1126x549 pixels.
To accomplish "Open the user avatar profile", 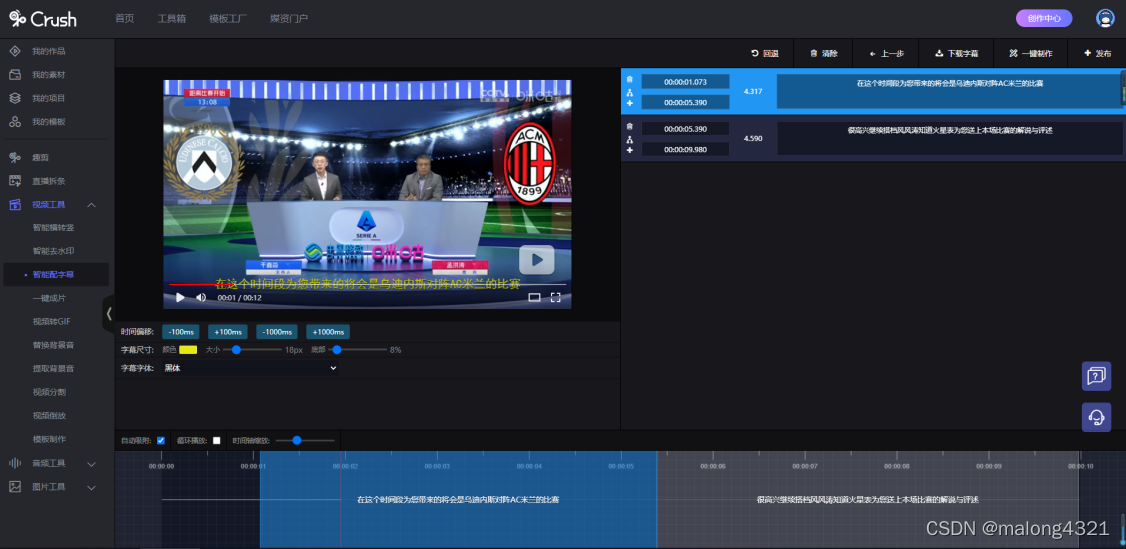I will [x=1105, y=19].
